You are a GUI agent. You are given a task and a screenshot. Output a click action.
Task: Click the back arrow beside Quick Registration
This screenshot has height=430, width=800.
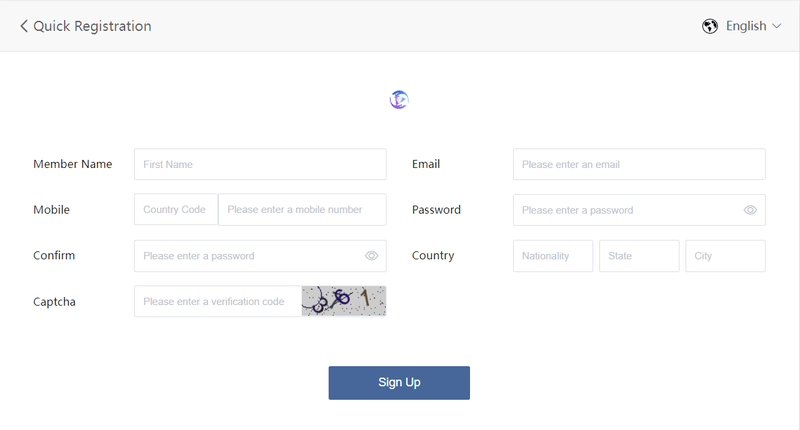point(23,26)
